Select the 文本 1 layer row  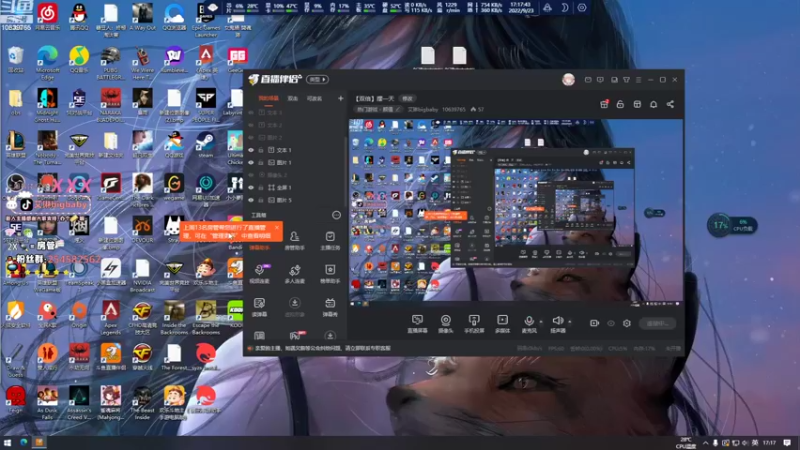295,150
